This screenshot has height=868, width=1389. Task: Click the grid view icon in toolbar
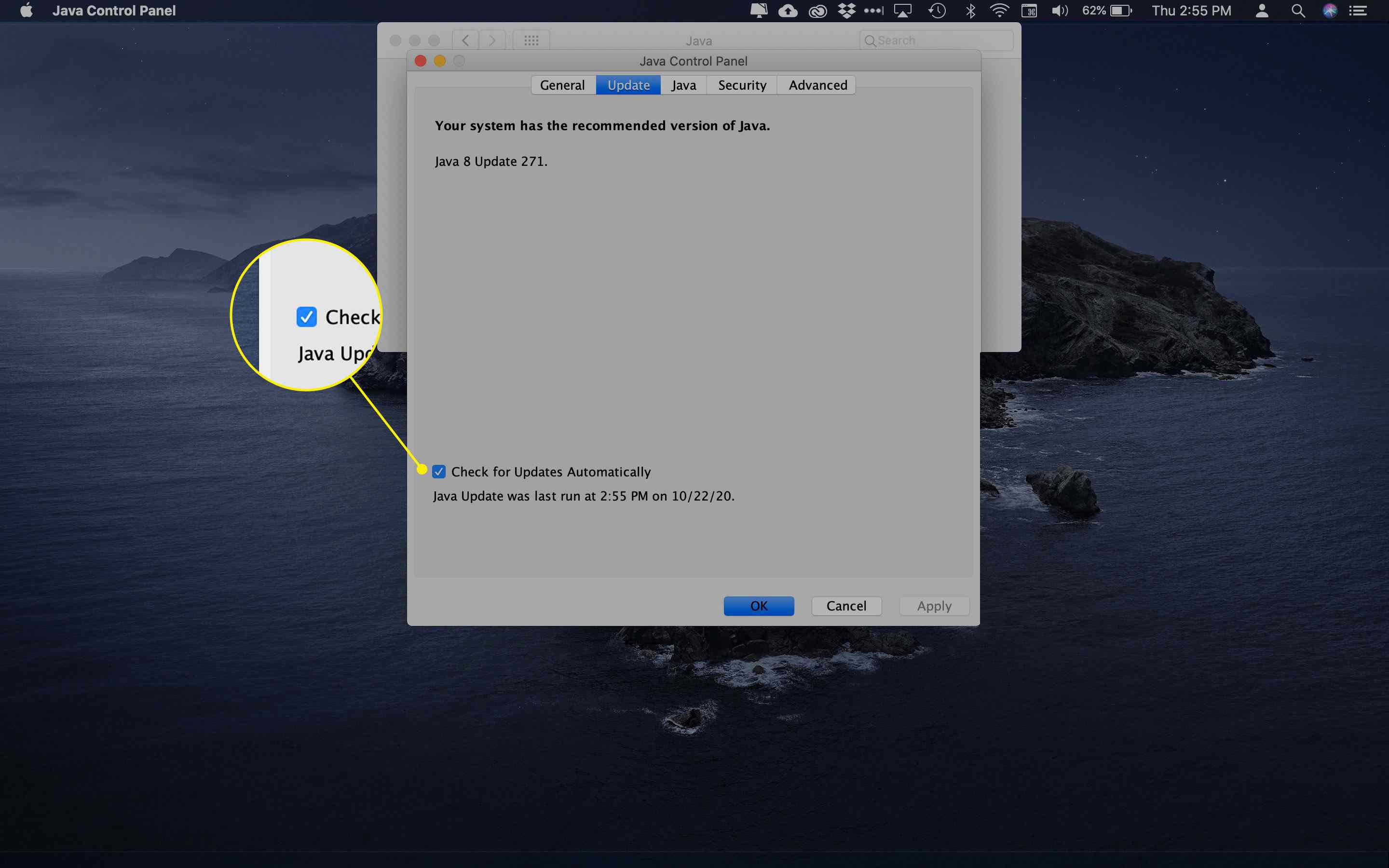[x=530, y=40]
